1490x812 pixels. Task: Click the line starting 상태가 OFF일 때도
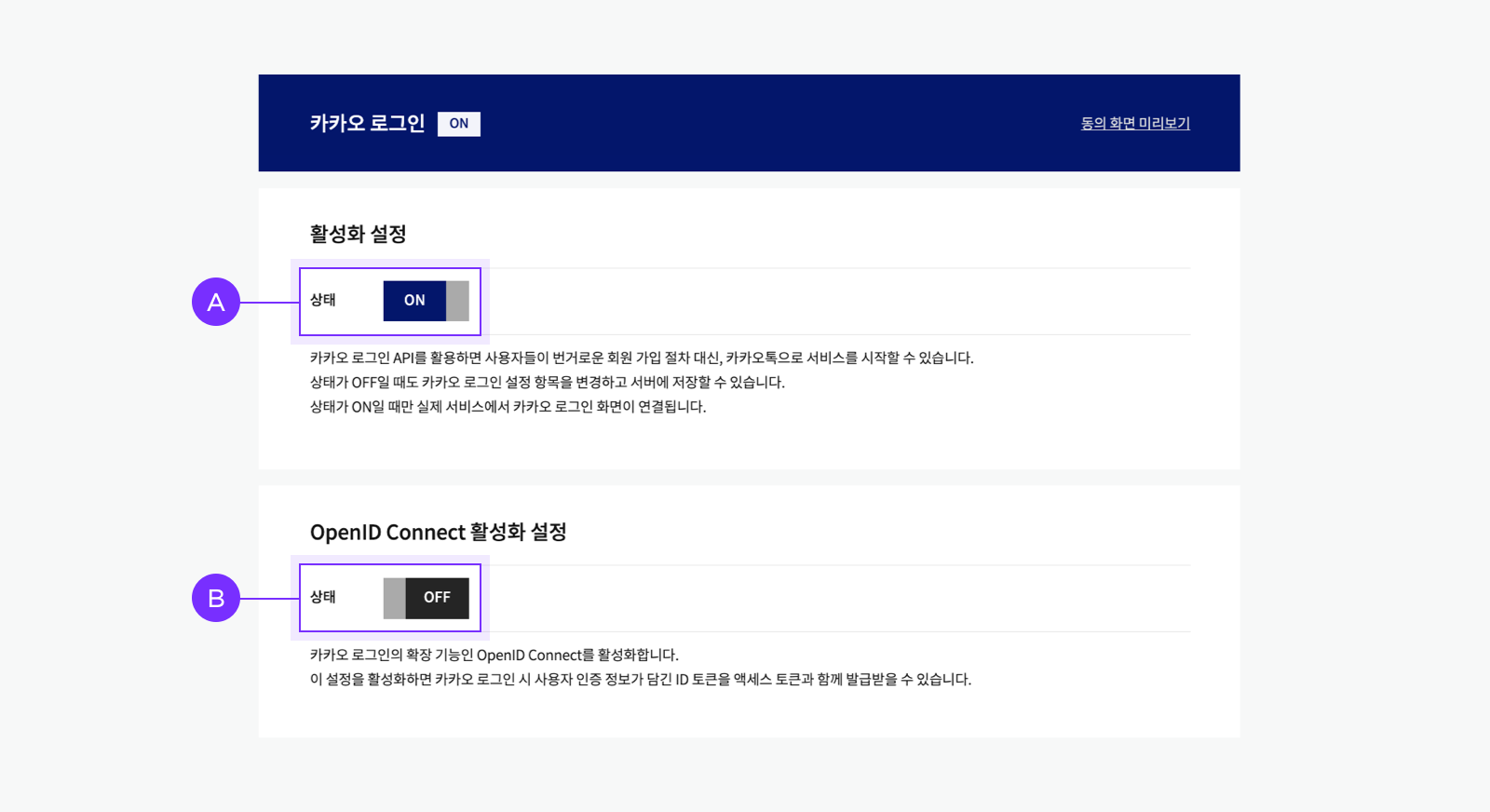(x=548, y=382)
